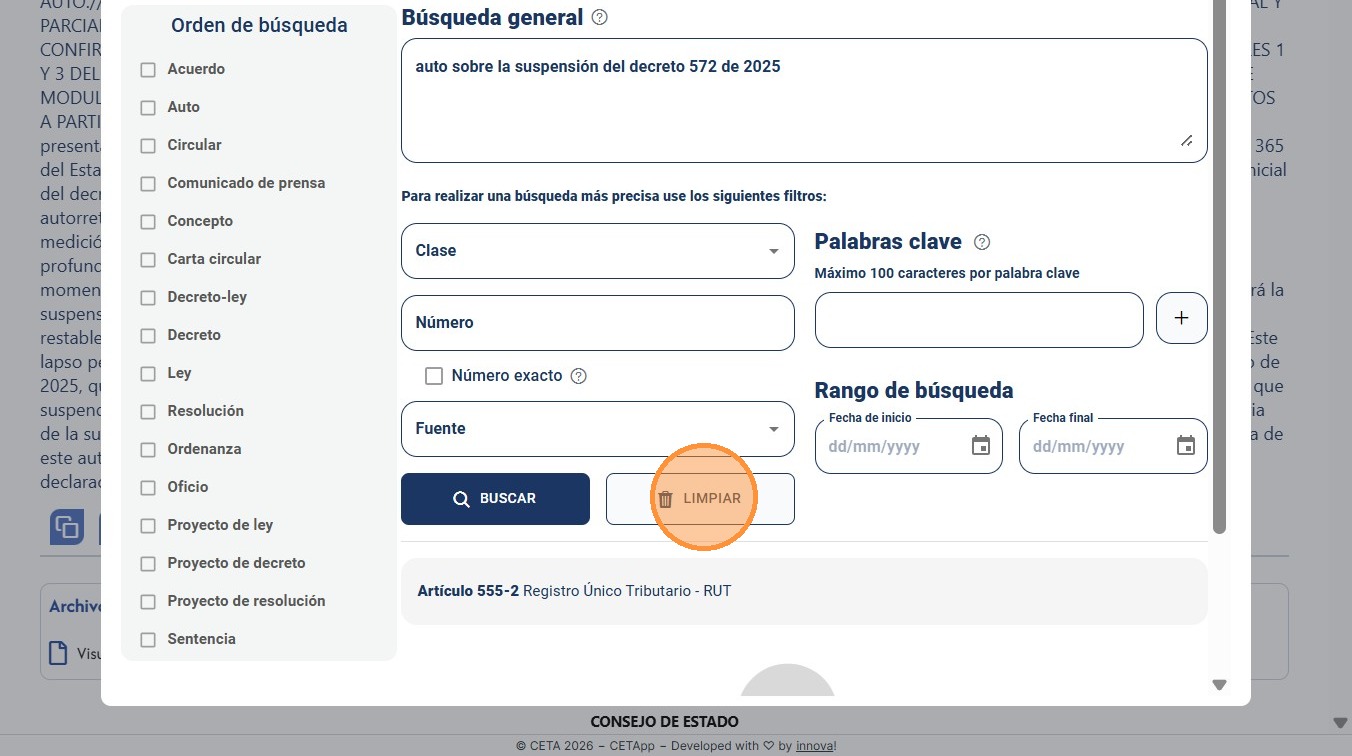Open help icon beside Búsqueda general

tap(599, 17)
